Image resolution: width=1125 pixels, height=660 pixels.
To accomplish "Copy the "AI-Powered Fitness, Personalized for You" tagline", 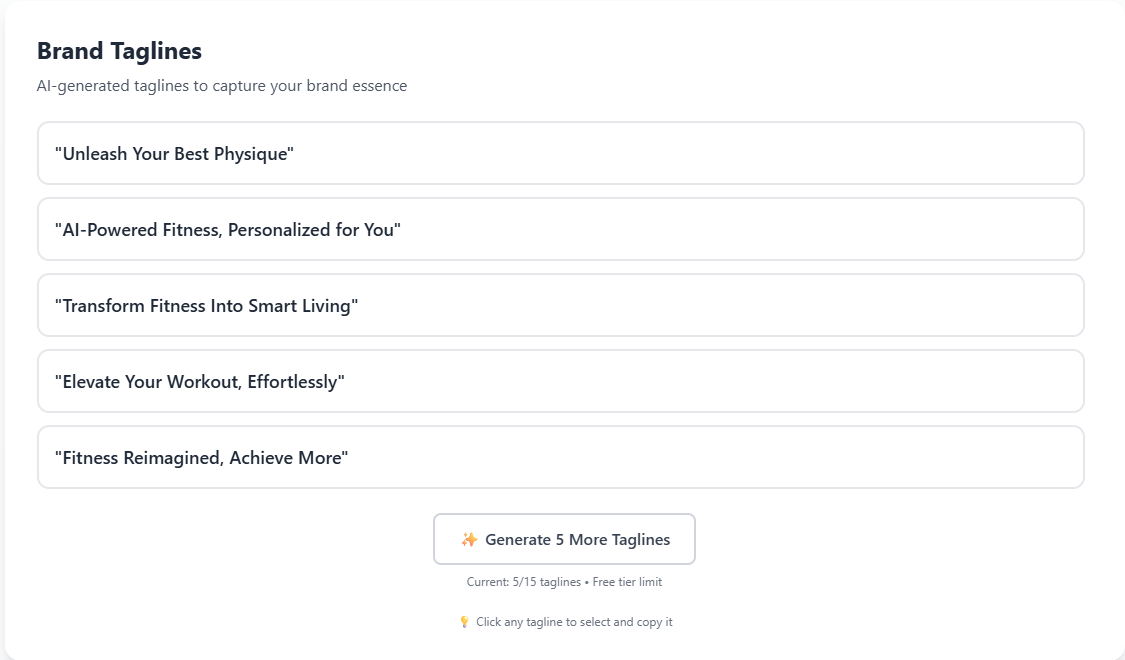I will 560,229.
